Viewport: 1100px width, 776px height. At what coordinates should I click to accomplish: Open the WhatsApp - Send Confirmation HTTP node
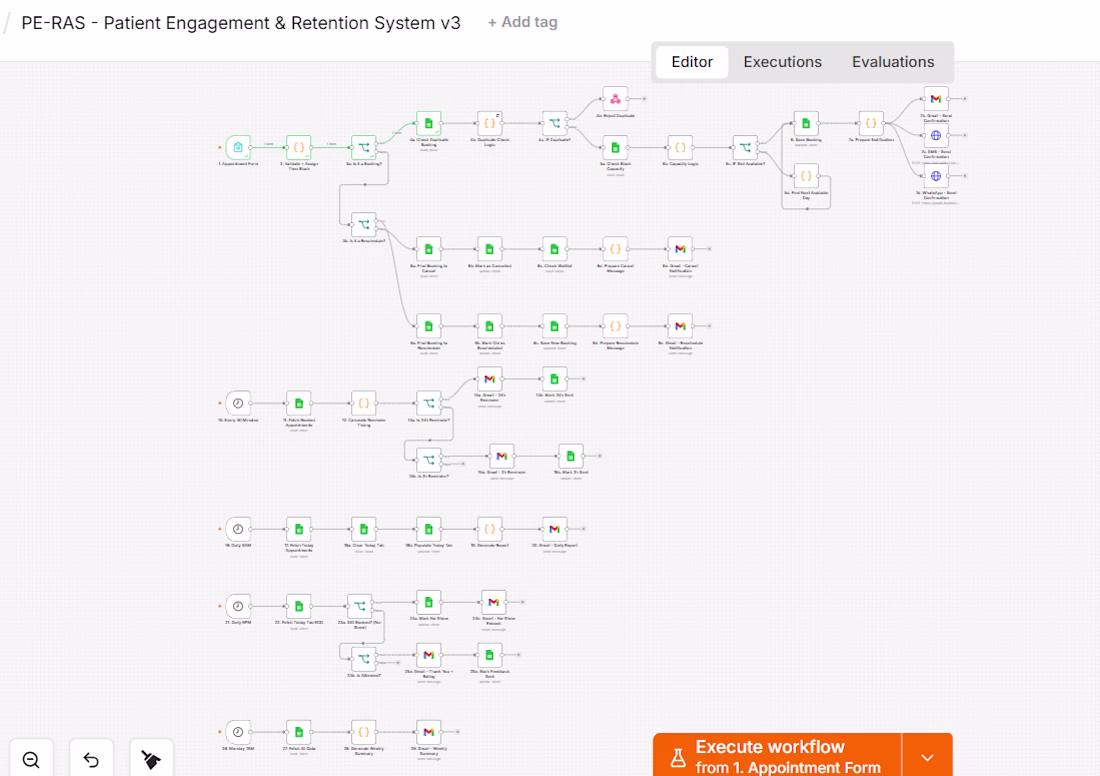pos(936,176)
